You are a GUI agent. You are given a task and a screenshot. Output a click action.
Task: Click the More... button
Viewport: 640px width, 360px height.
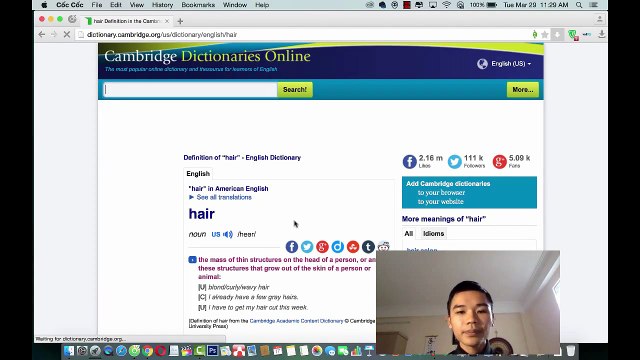pos(523,89)
